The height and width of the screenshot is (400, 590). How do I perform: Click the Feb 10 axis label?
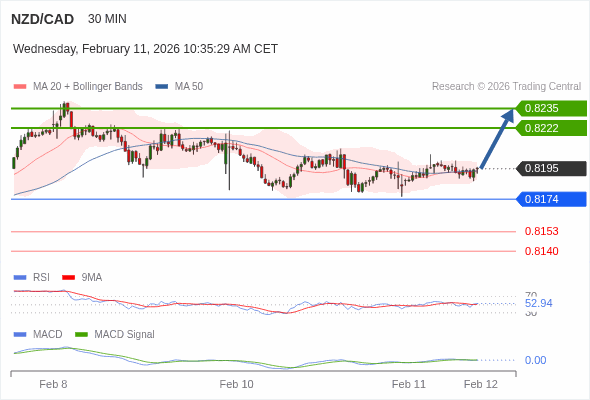(x=236, y=384)
